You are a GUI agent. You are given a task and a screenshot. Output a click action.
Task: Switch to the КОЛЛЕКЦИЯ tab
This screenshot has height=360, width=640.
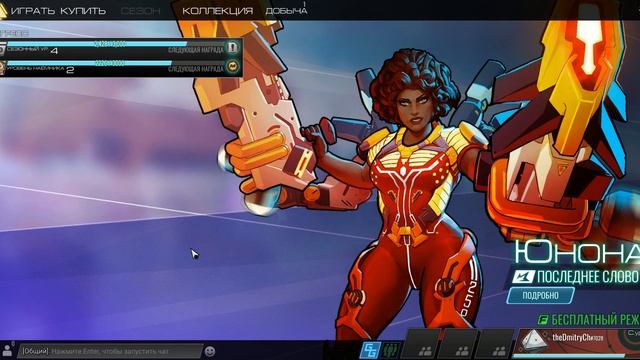[218, 11]
